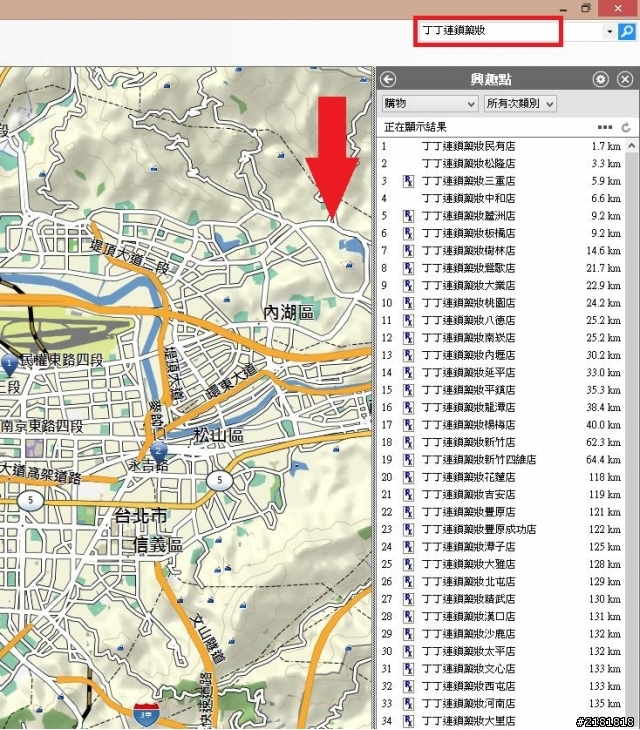This screenshot has height=730, width=640.
Task: Select result 丁丁連鎖藥妝大雅店
Action: point(500,564)
